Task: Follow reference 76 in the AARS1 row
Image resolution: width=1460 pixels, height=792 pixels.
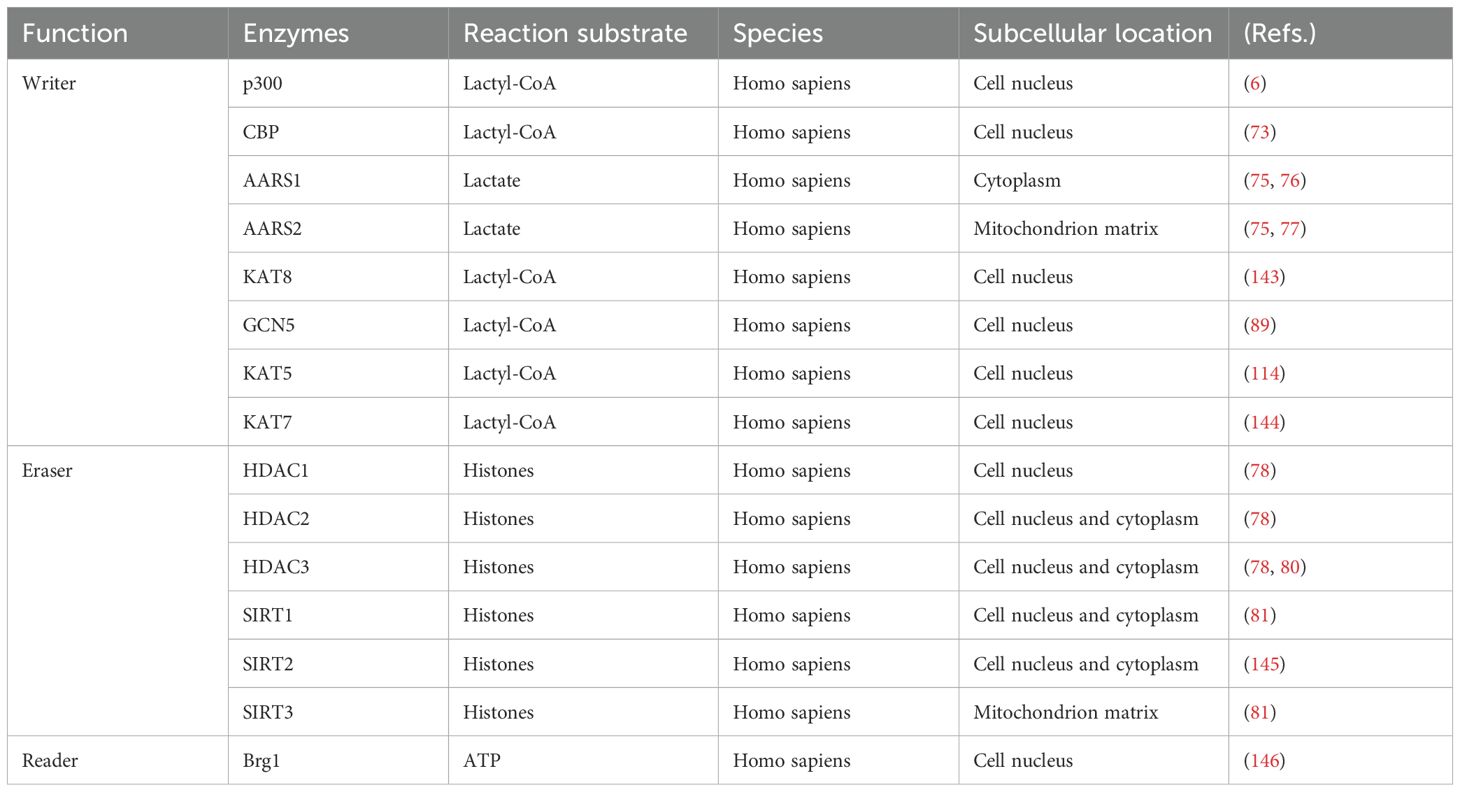Action: 1290,180
